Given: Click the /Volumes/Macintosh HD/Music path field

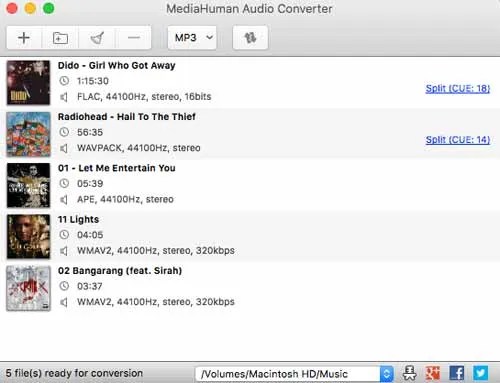Looking at the screenshot, I should tap(288, 374).
